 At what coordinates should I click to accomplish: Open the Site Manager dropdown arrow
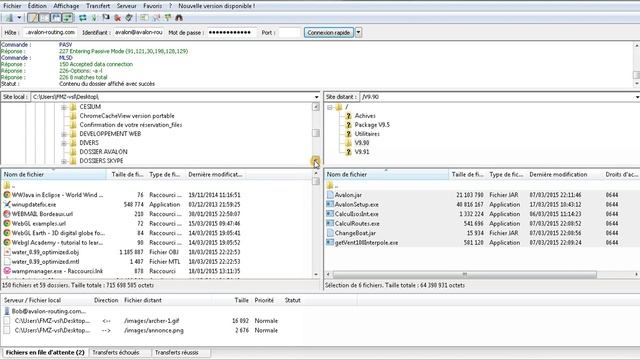tap(19, 18)
